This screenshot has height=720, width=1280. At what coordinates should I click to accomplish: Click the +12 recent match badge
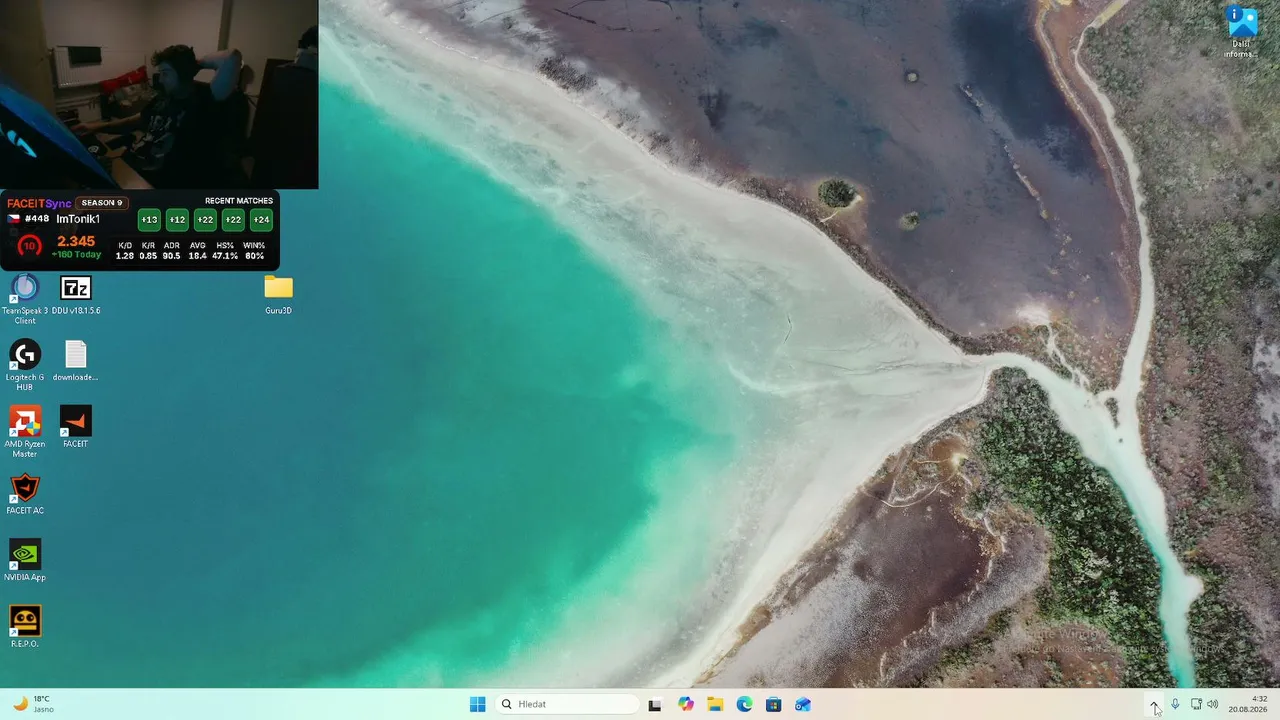(177, 220)
